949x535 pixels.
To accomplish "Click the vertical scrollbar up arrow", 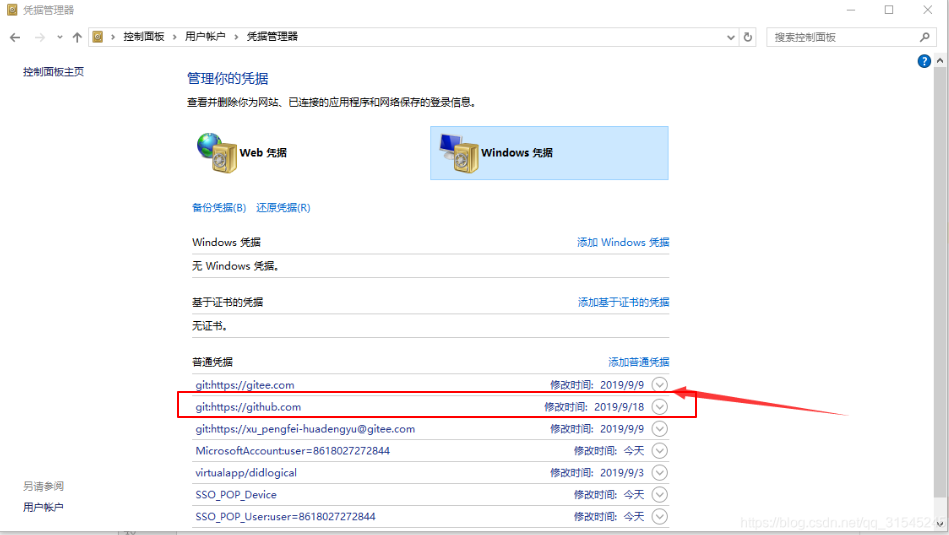I will [939, 61].
